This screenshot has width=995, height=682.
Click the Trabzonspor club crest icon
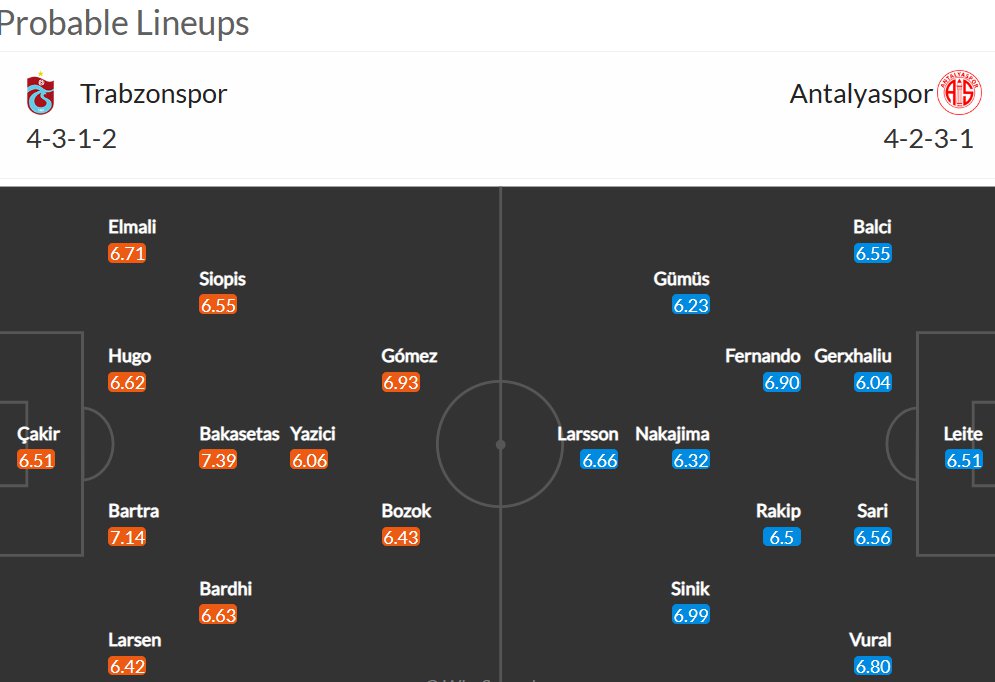[x=40, y=93]
